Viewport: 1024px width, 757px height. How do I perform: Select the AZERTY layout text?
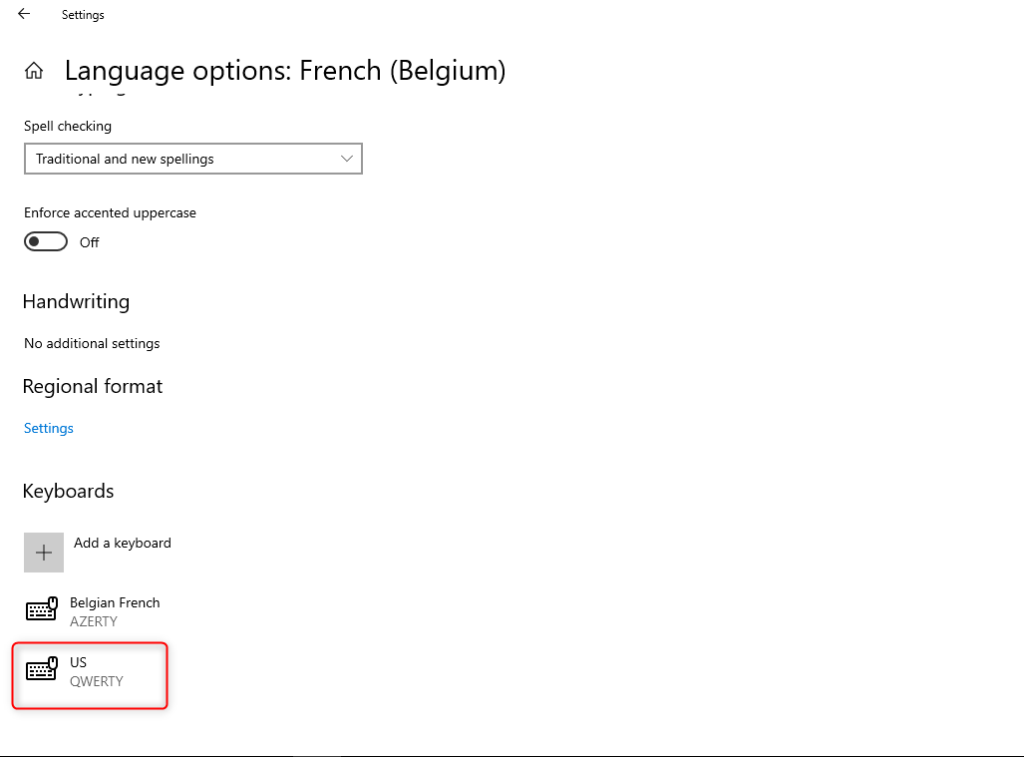pos(94,621)
